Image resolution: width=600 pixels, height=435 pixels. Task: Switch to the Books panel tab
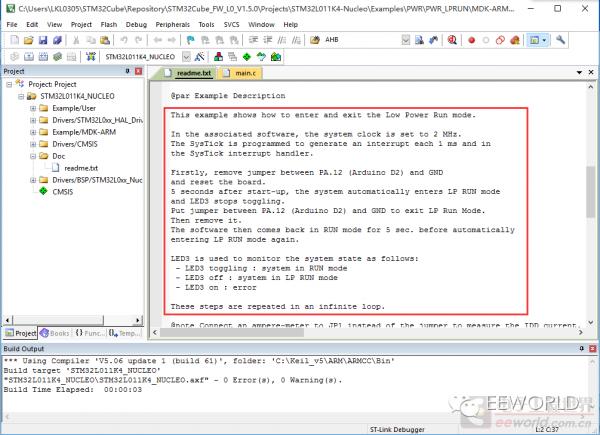pos(55,333)
